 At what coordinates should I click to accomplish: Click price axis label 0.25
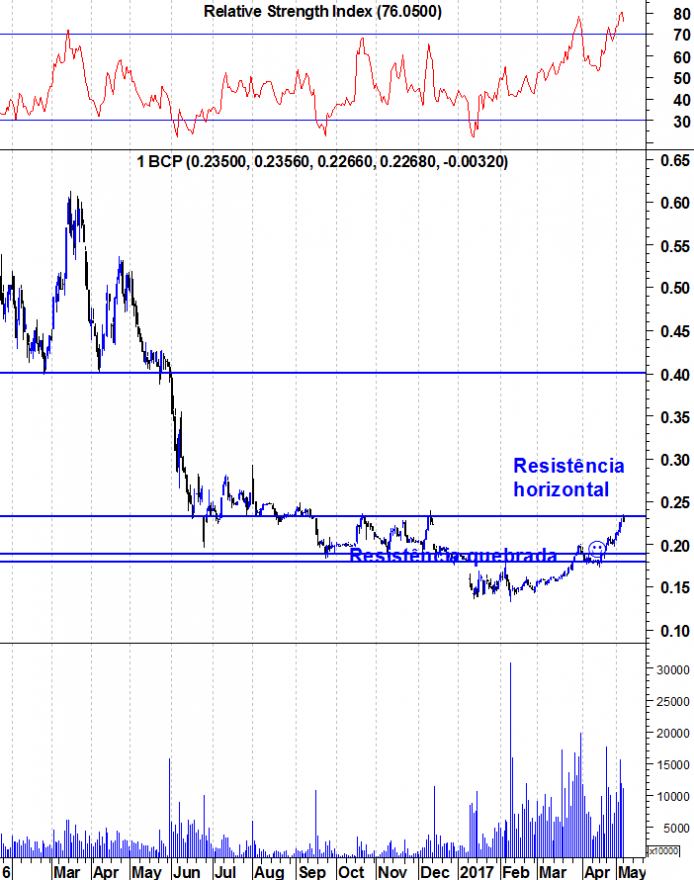tap(675, 503)
